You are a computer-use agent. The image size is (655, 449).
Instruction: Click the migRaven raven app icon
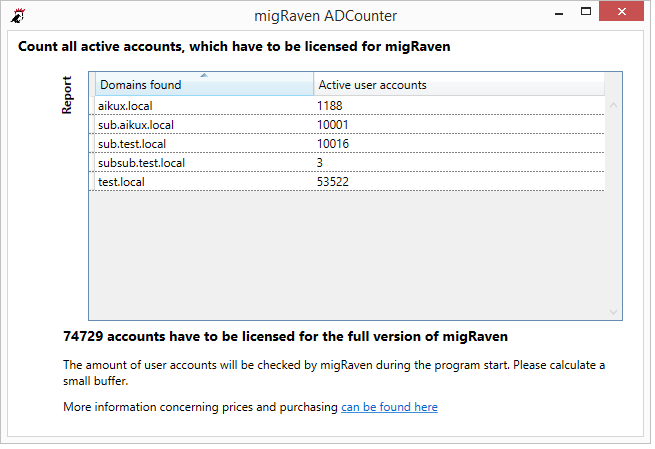18,15
